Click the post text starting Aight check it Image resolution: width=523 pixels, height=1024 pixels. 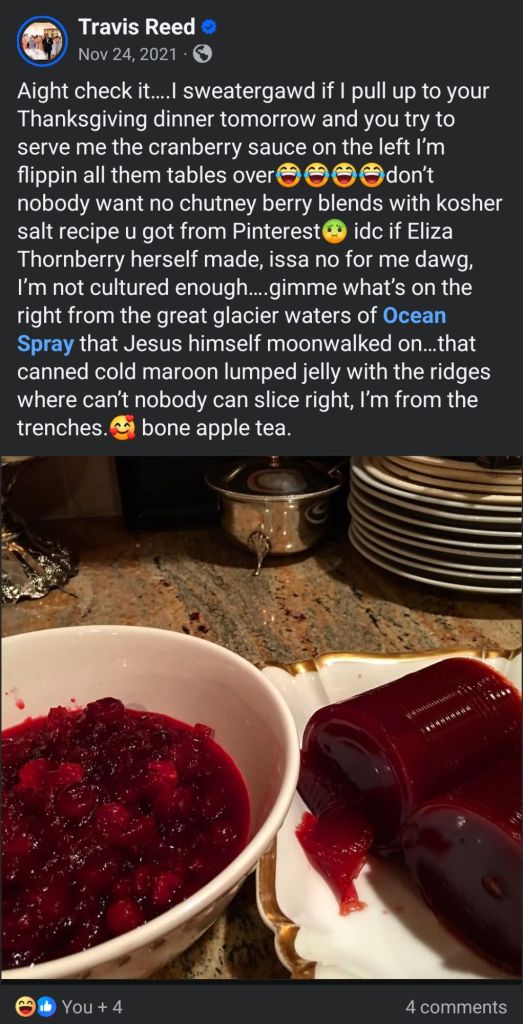(260, 261)
